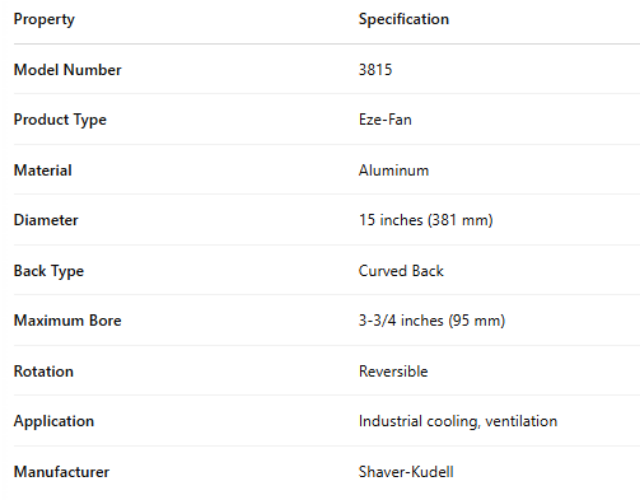Click the Shaver-Kudell manufacturer value
This screenshot has width=640, height=500.
pos(405,472)
